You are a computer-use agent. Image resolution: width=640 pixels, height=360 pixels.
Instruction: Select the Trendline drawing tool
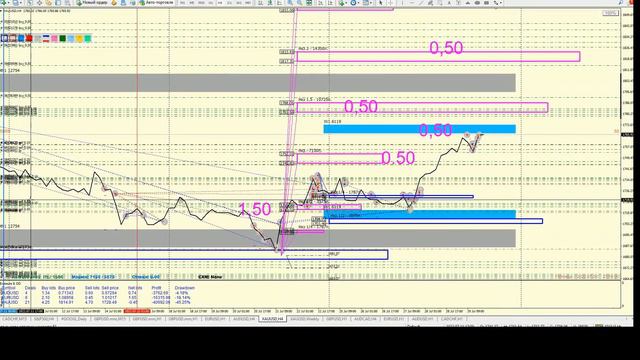point(421,2)
